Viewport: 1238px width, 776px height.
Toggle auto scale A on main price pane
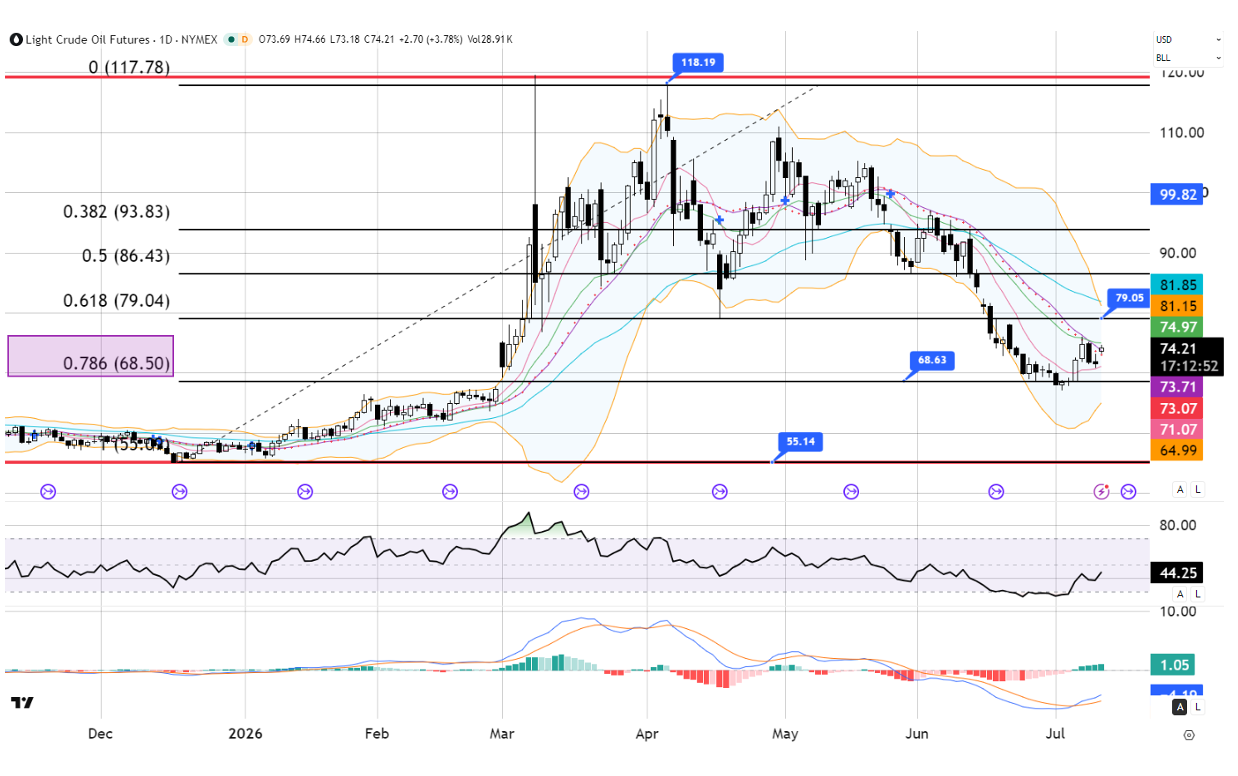coord(1180,489)
